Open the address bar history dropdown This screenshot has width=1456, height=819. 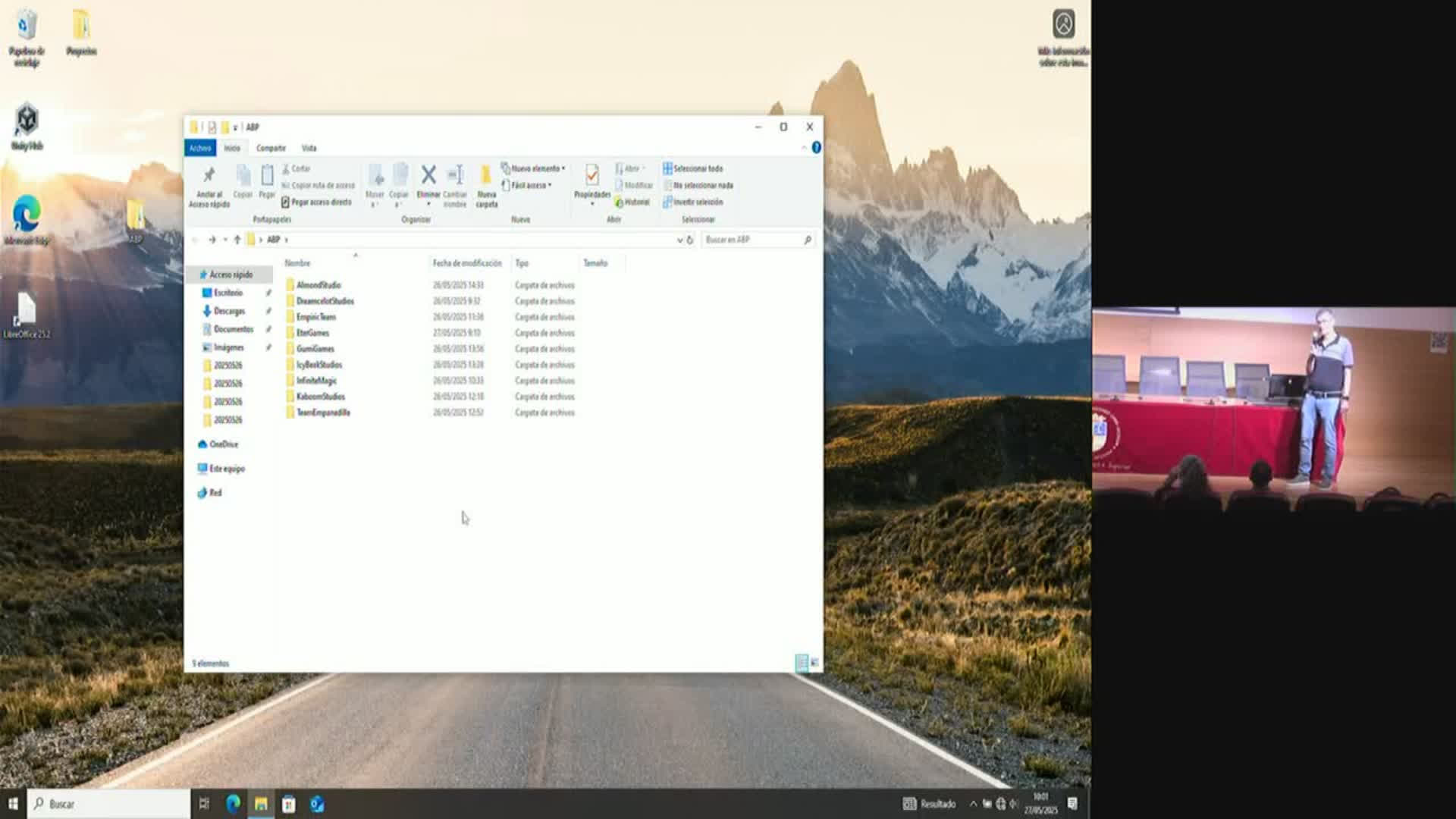679,240
